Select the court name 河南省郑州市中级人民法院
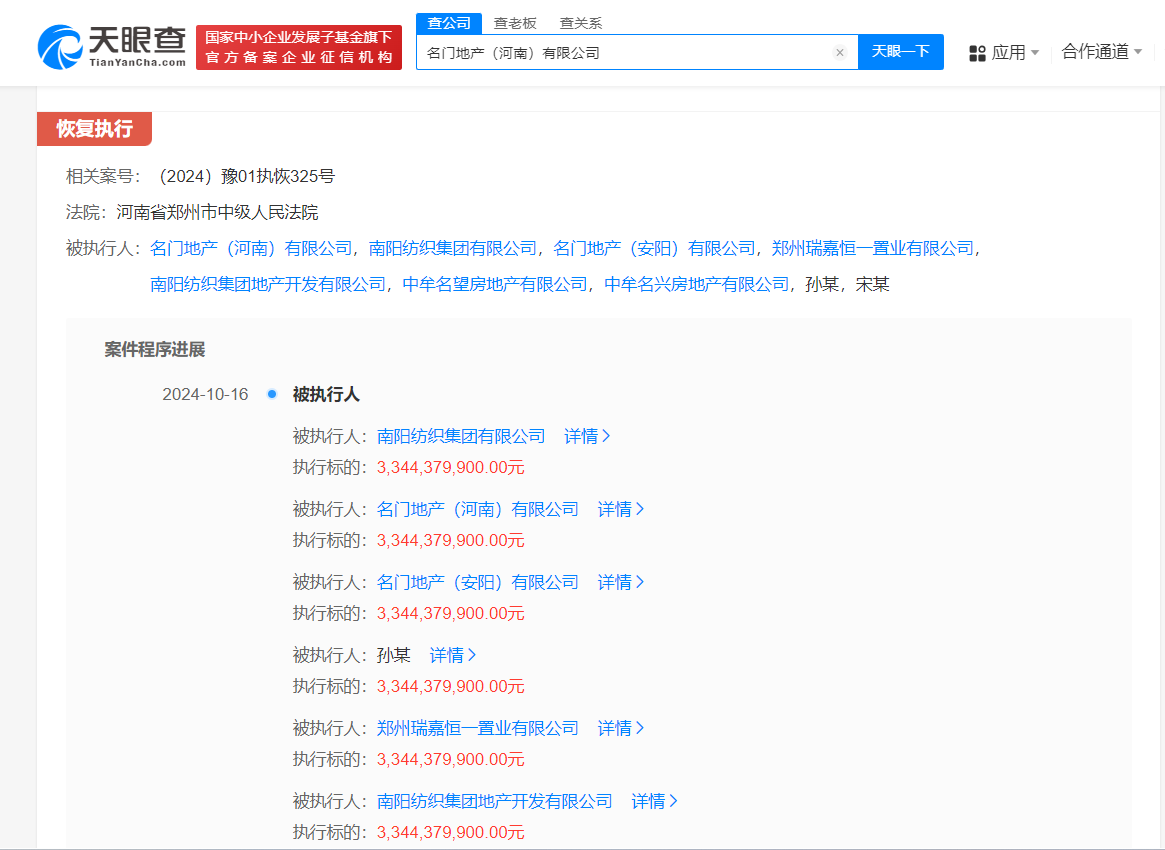Screen dimensions: 1165x850 tap(217, 212)
